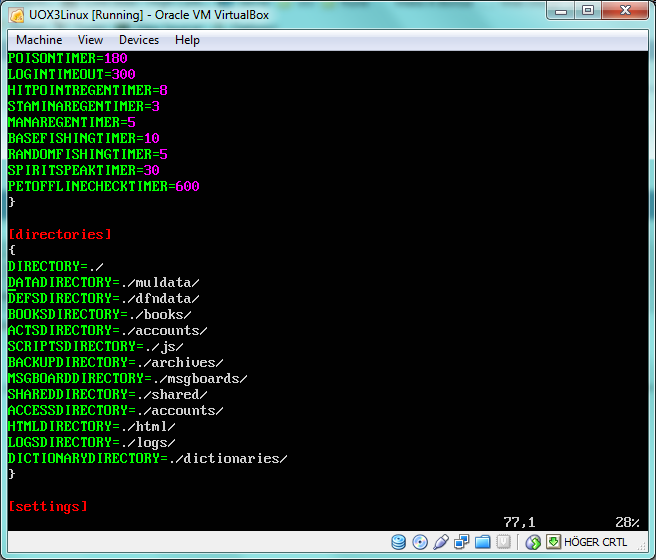This screenshot has height=560, width=656.
Task: Click the PETOFFLINECHECKTIMER=600 line
Action: pos(103,186)
